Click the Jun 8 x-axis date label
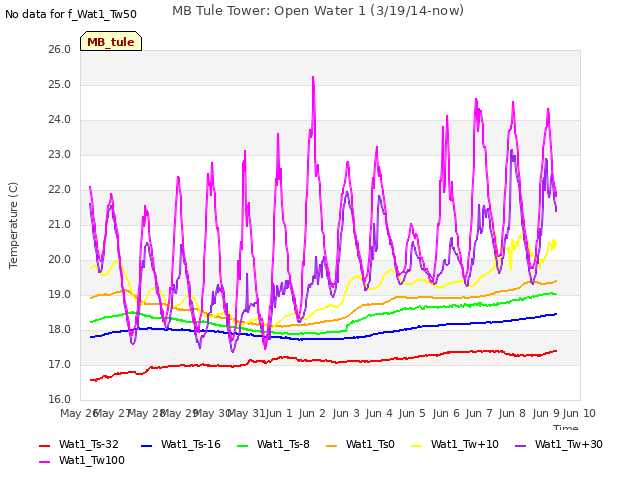The image size is (640, 480). pyautogui.click(x=512, y=413)
